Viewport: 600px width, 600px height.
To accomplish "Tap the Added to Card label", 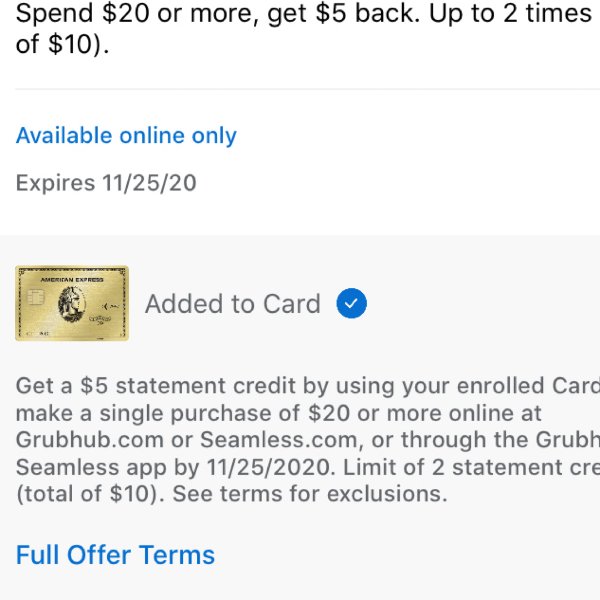I will [x=233, y=304].
